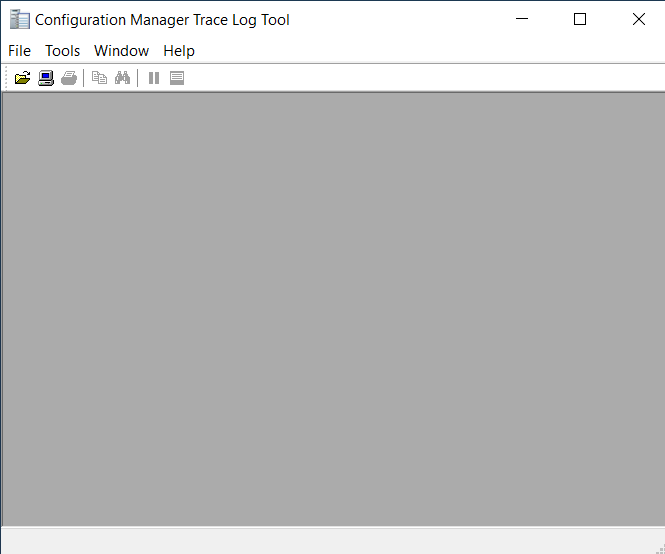This screenshot has height=554, width=665.
Task: Click the Open on Server computer icon
Action: [x=46, y=78]
